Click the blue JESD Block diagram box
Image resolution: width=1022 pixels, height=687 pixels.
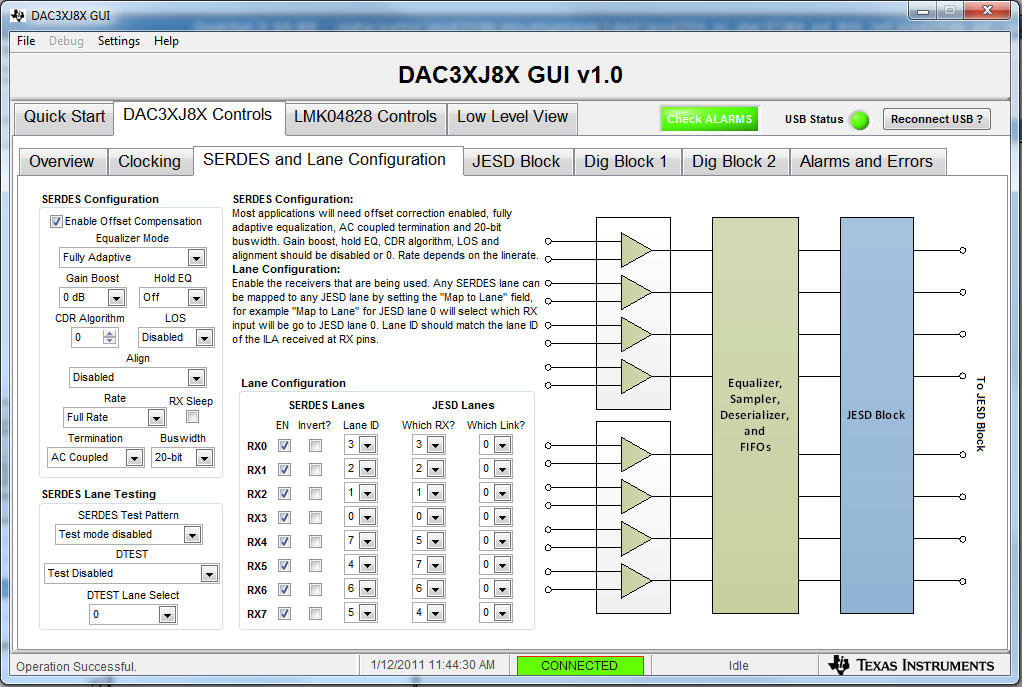[876, 415]
